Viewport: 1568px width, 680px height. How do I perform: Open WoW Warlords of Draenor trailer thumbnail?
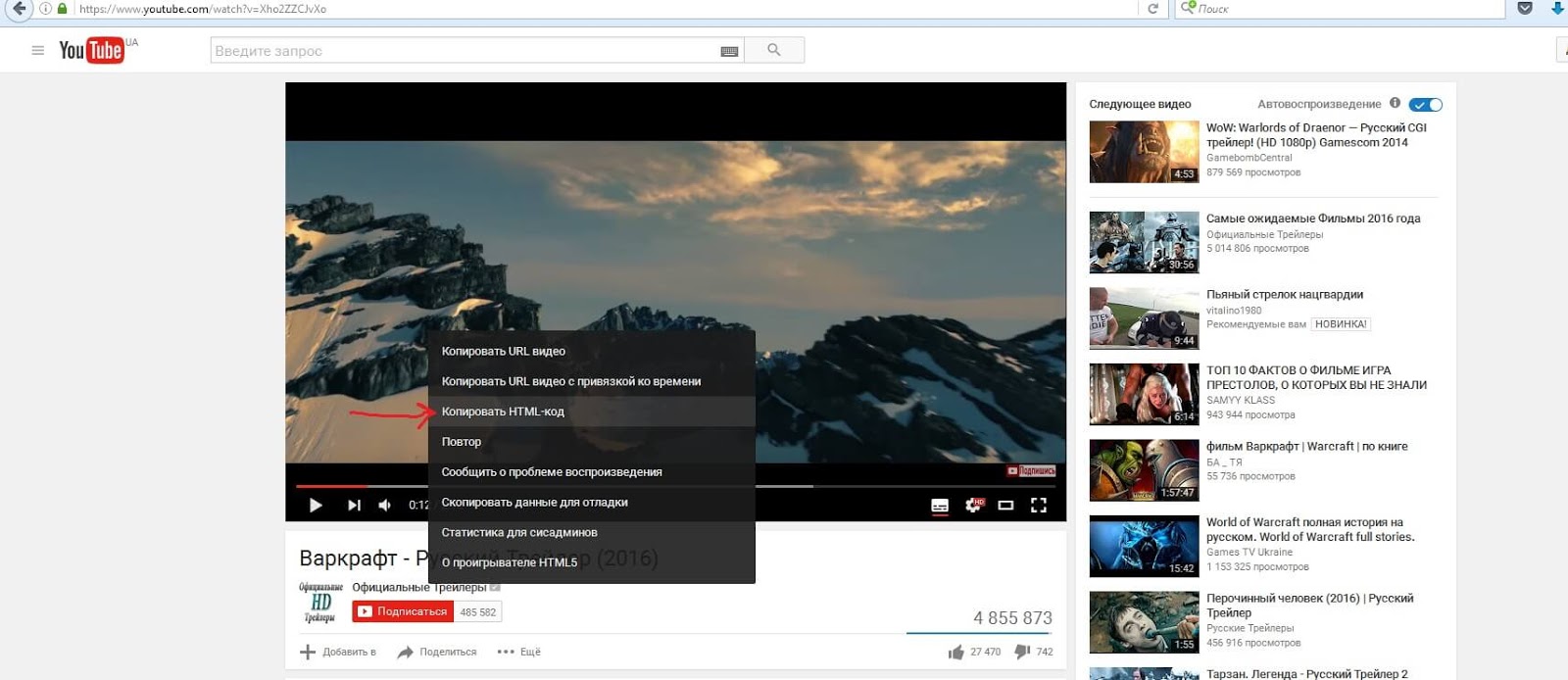pyautogui.click(x=1144, y=152)
